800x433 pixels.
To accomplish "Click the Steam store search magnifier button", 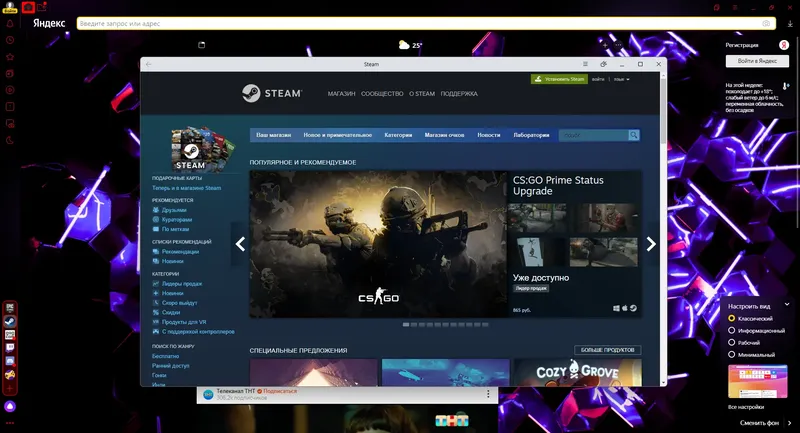I will [x=634, y=135].
